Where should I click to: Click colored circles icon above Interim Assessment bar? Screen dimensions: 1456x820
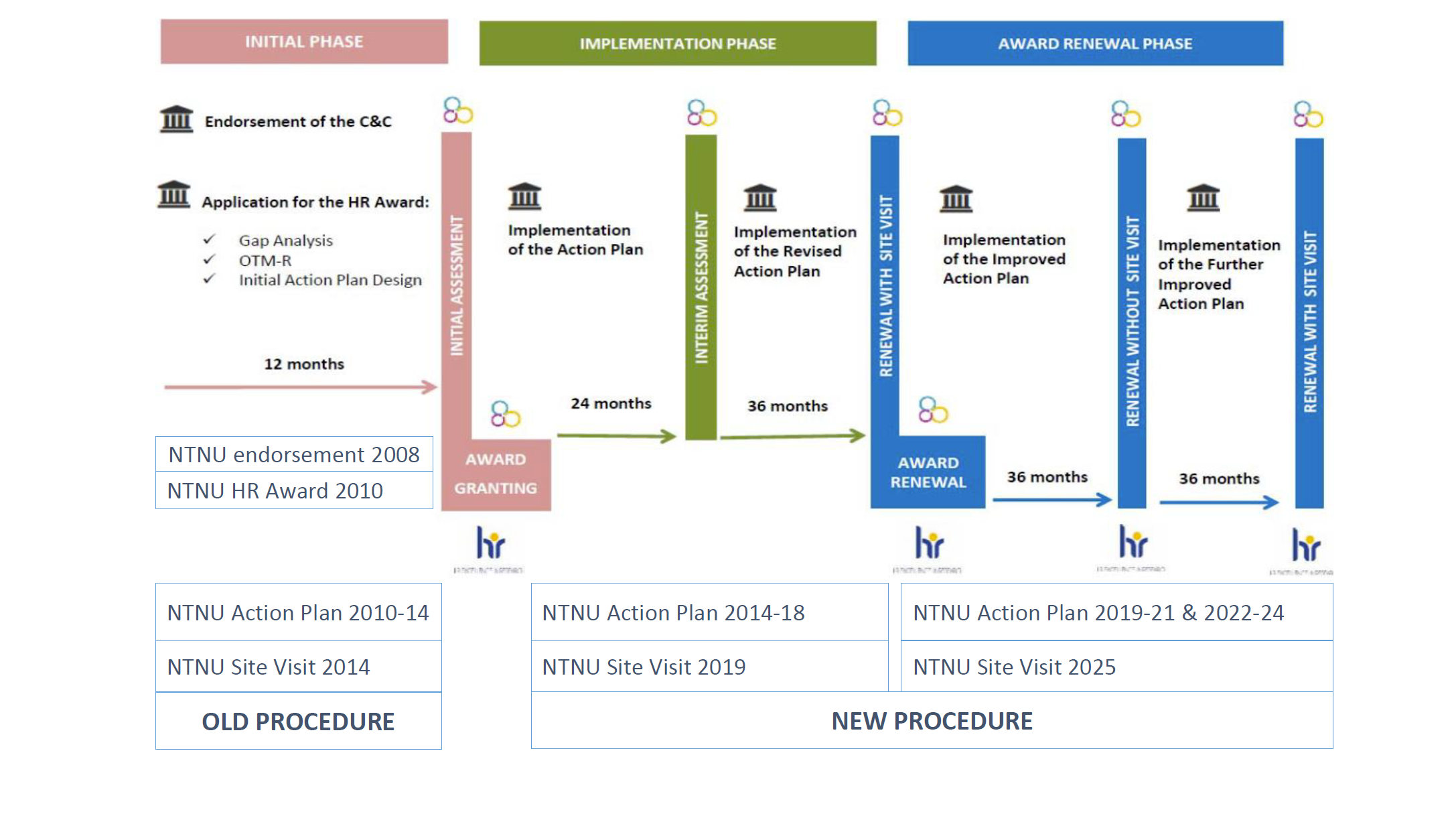701,113
